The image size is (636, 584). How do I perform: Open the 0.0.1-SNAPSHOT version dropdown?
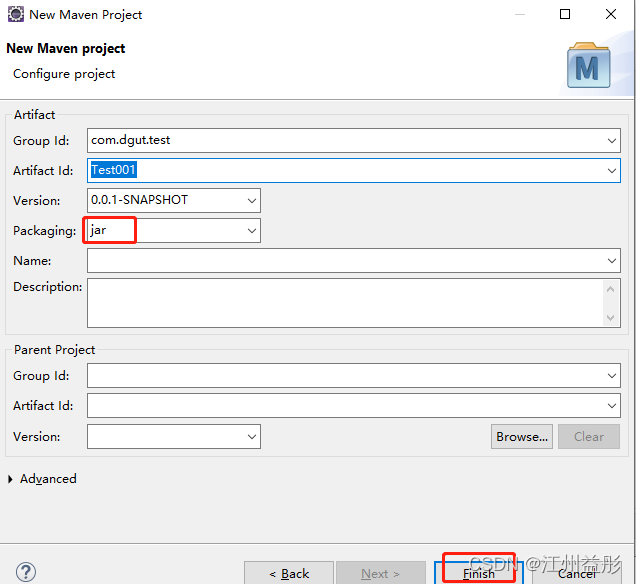point(252,200)
